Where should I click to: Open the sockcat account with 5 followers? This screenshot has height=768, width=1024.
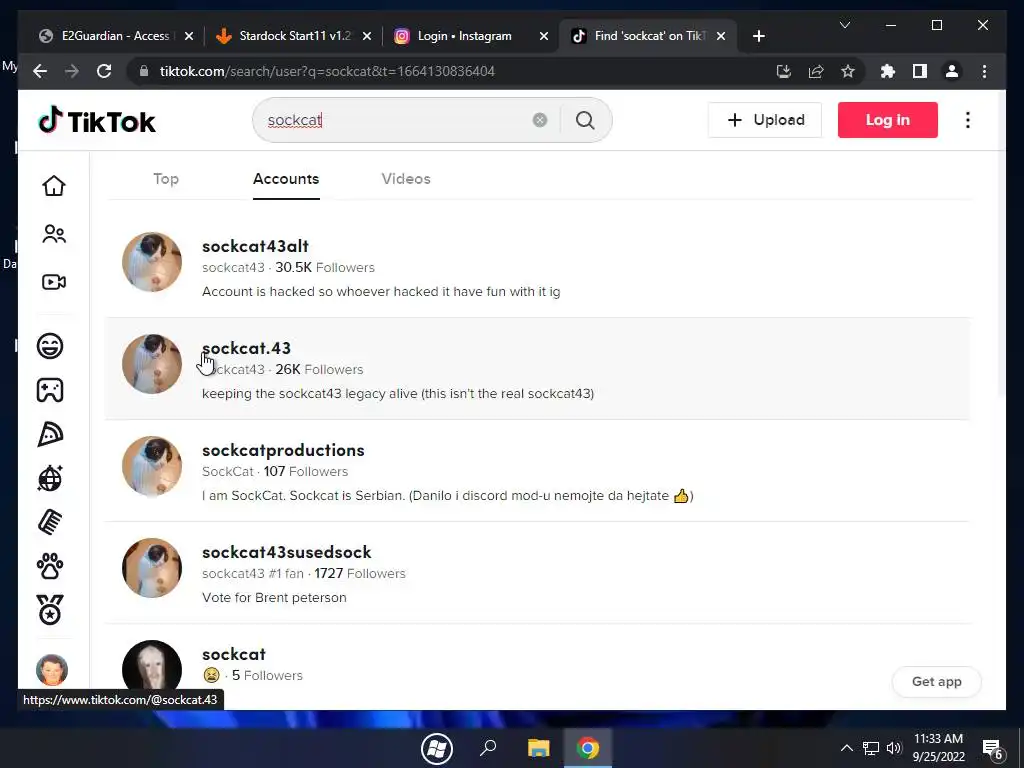tap(234, 654)
